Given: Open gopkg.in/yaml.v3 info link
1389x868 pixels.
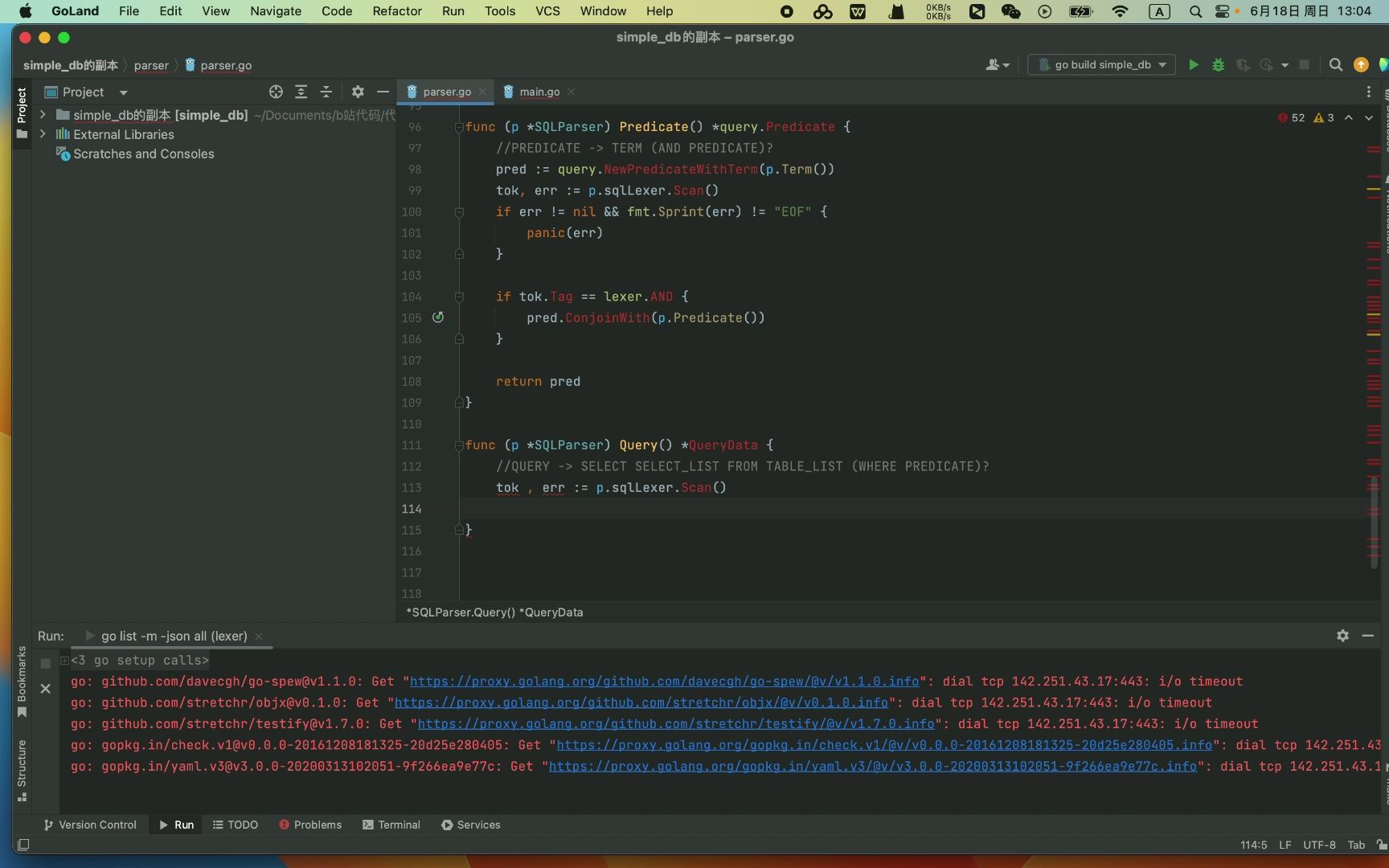Looking at the screenshot, I should point(873,766).
